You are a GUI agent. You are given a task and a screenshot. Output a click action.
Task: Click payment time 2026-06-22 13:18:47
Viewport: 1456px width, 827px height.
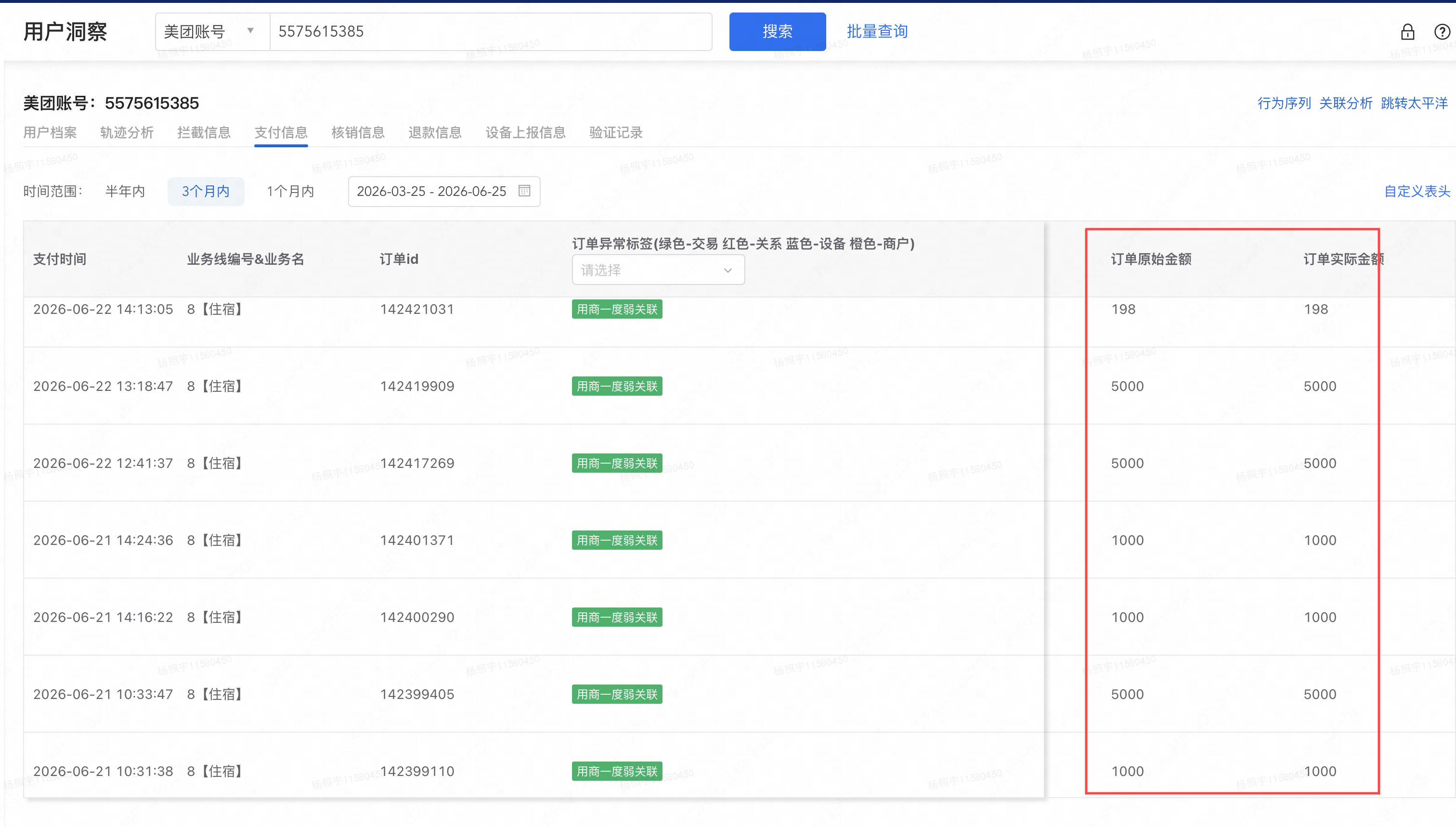click(103, 386)
